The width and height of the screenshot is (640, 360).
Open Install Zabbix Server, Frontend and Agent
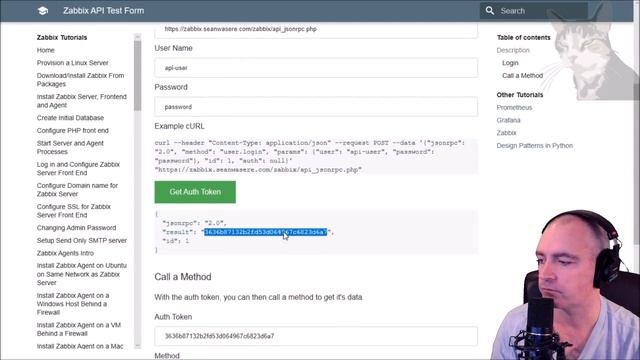tap(82, 101)
